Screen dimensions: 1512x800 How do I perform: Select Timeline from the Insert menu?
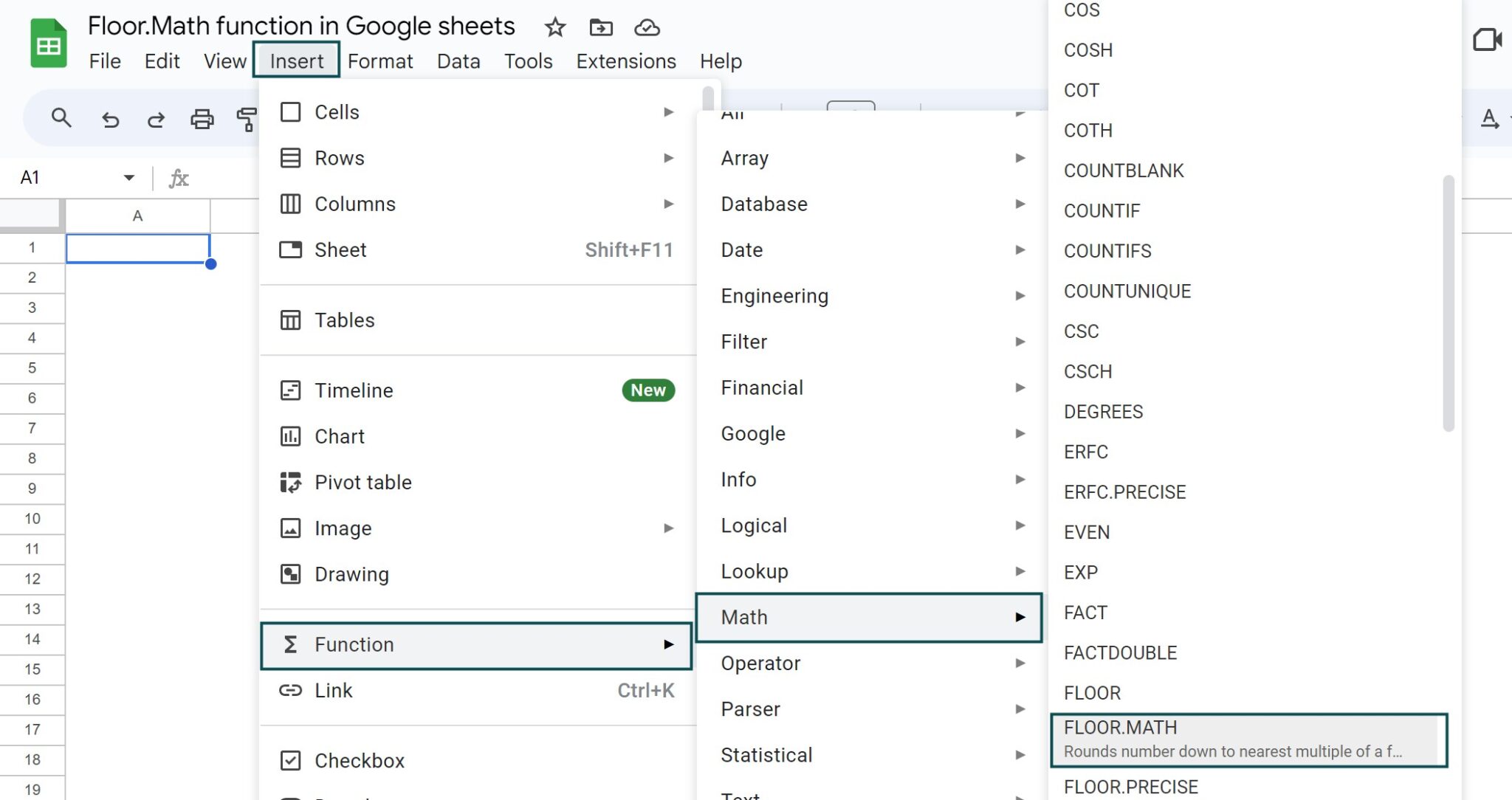(x=354, y=390)
